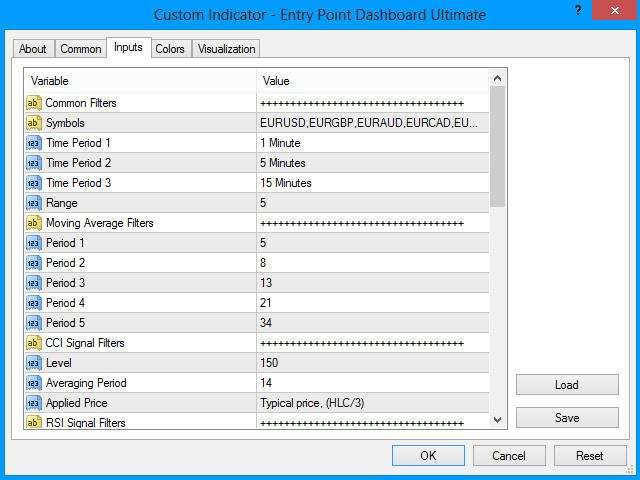This screenshot has height=480, width=640.
Task: Click the plus-sign value of Common Filters
Action: coord(362,103)
